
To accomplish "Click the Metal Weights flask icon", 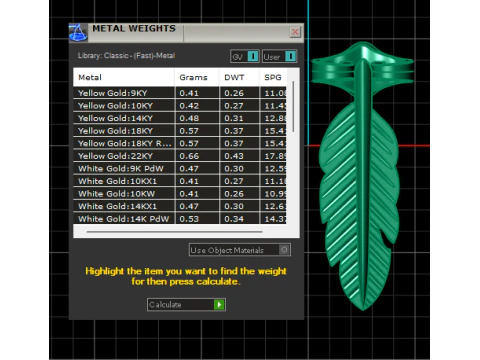I will coord(78,33).
